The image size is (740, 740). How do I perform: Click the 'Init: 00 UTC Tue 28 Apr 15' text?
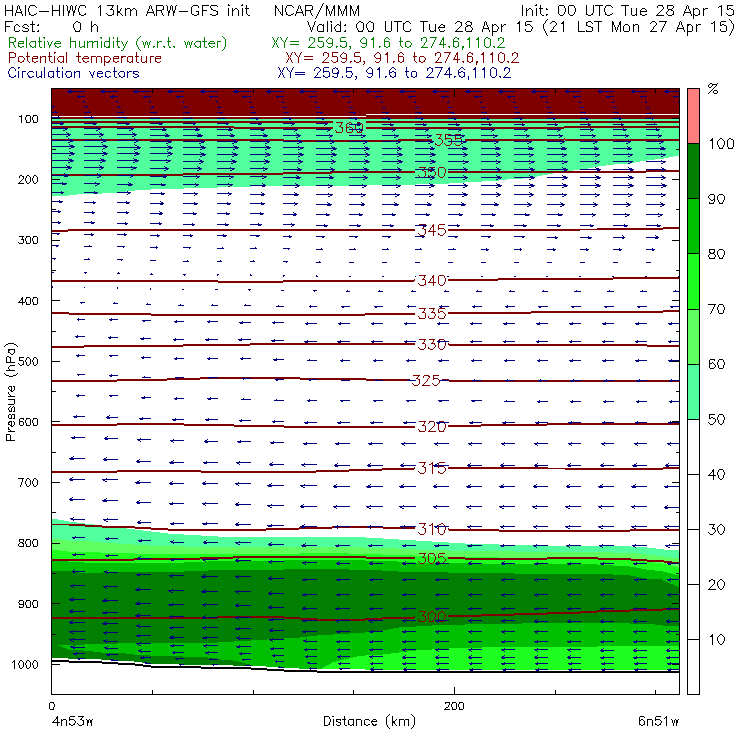point(628,10)
